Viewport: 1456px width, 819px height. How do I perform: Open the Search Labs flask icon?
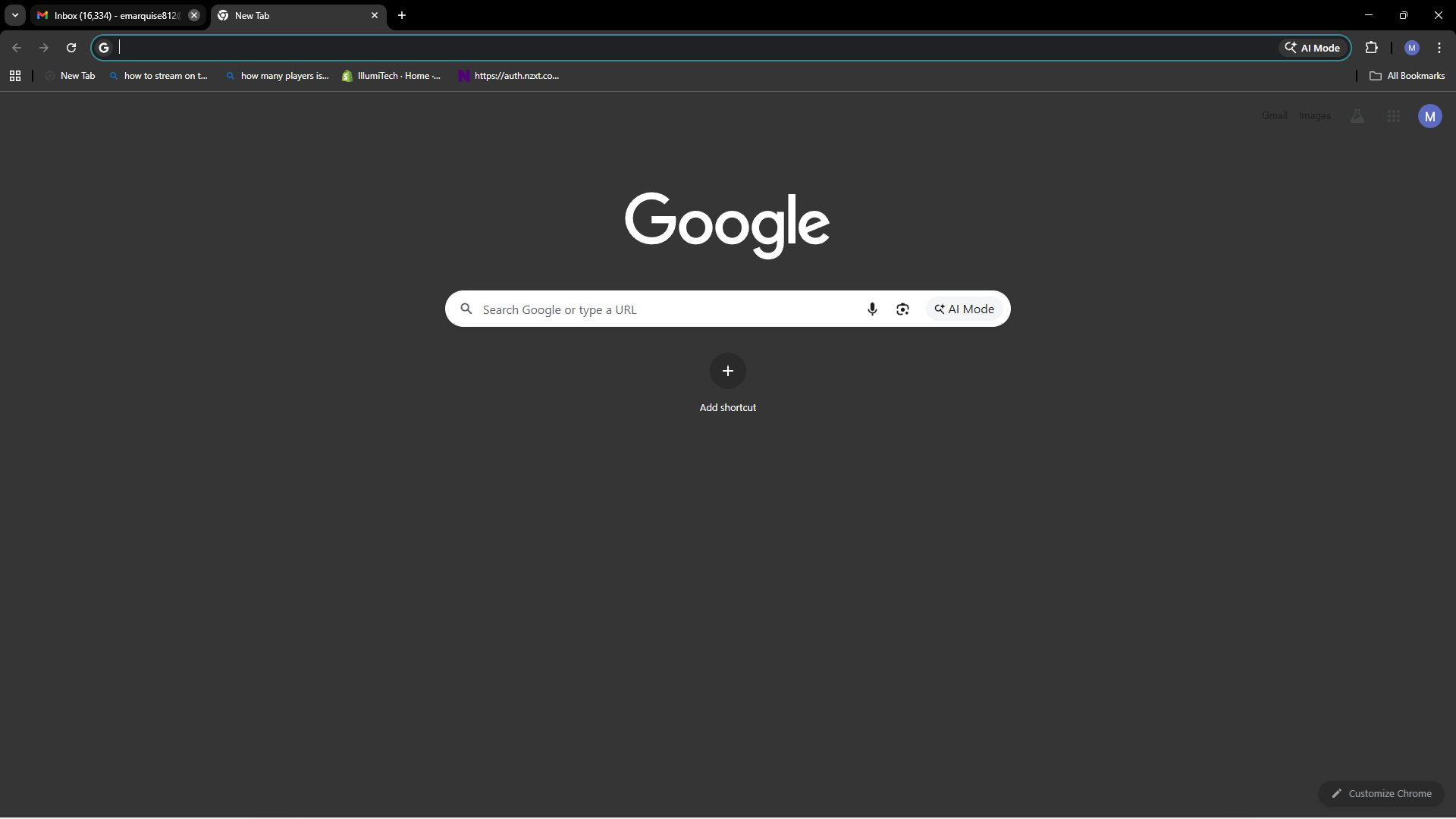pos(1357,116)
